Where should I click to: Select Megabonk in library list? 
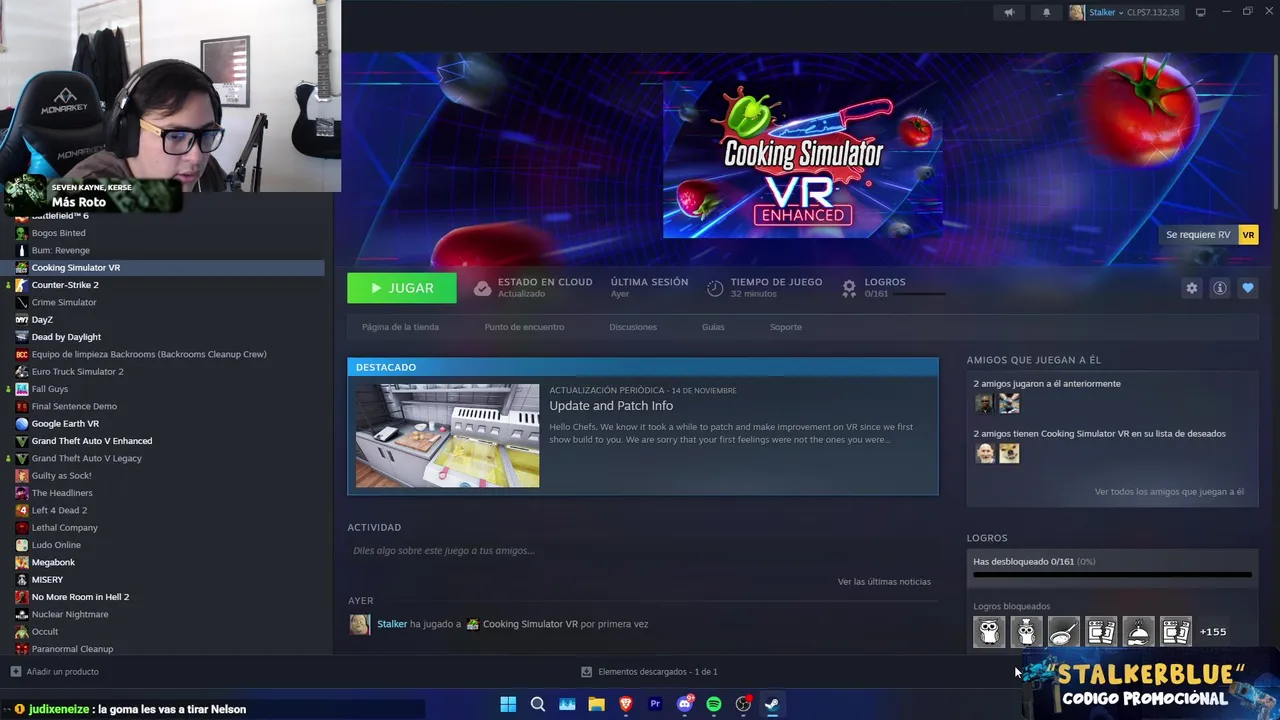tap(53, 562)
